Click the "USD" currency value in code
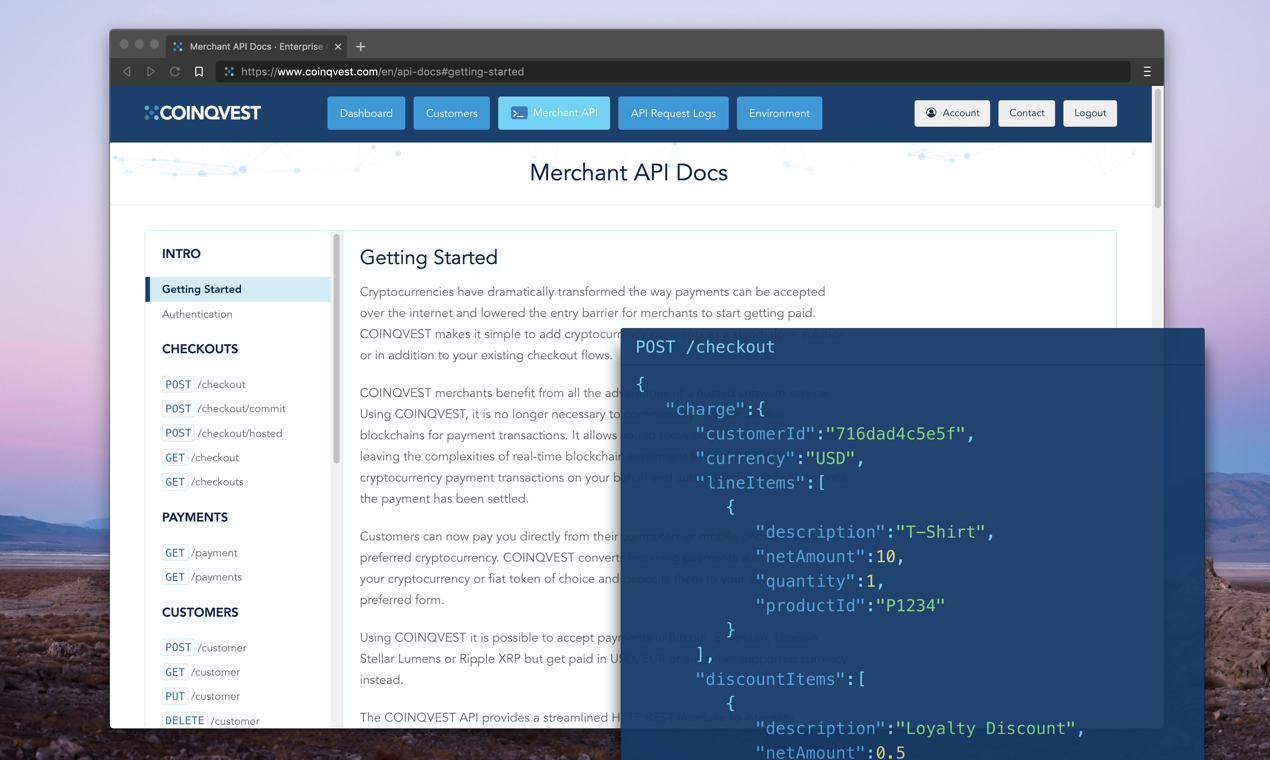 tap(830, 458)
